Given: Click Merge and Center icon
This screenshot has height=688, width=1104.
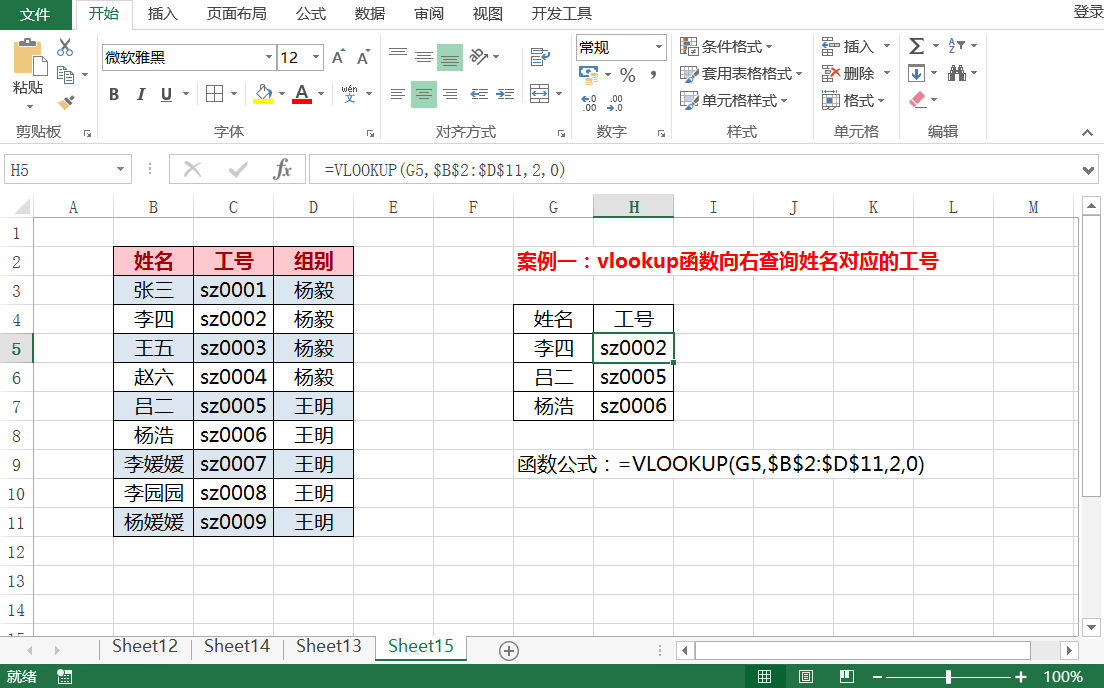Looking at the screenshot, I should click(539, 94).
